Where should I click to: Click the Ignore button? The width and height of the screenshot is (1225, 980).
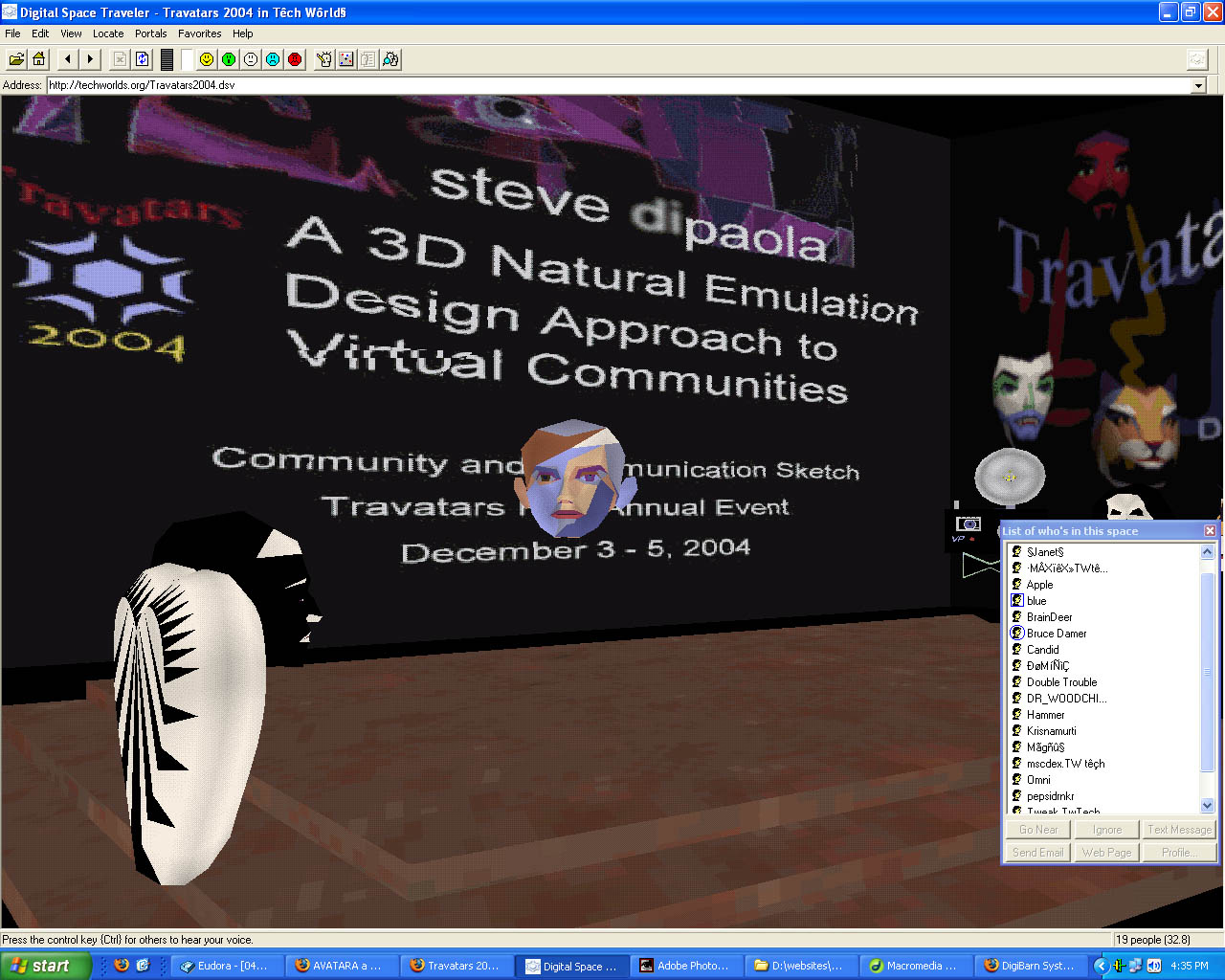1107,830
